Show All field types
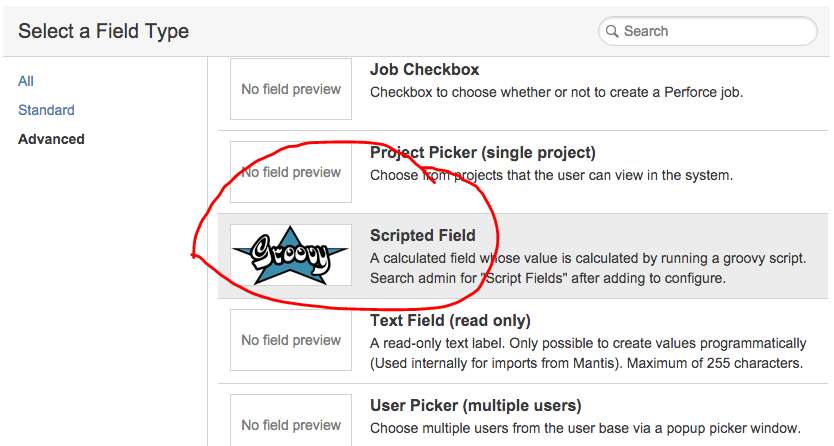834x446 pixels. click(x=26, y=81)
